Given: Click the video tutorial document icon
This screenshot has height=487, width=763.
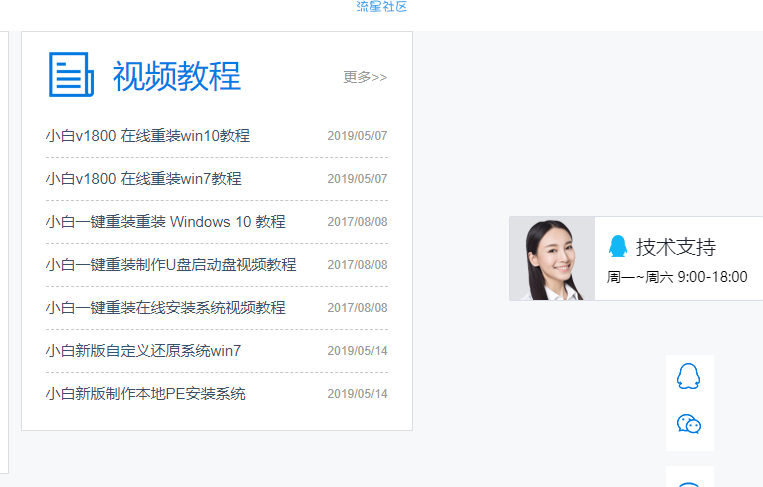Looking at the screenshot, I should click(x=71, y=74).
